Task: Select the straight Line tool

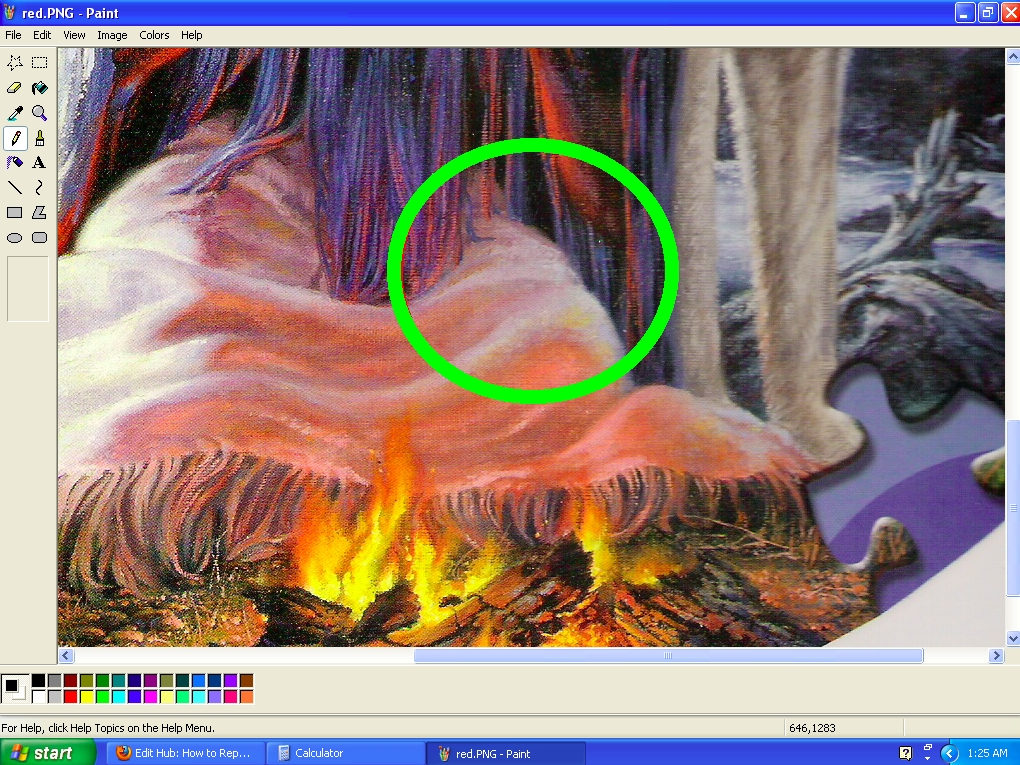Action: tap(15, 188)
